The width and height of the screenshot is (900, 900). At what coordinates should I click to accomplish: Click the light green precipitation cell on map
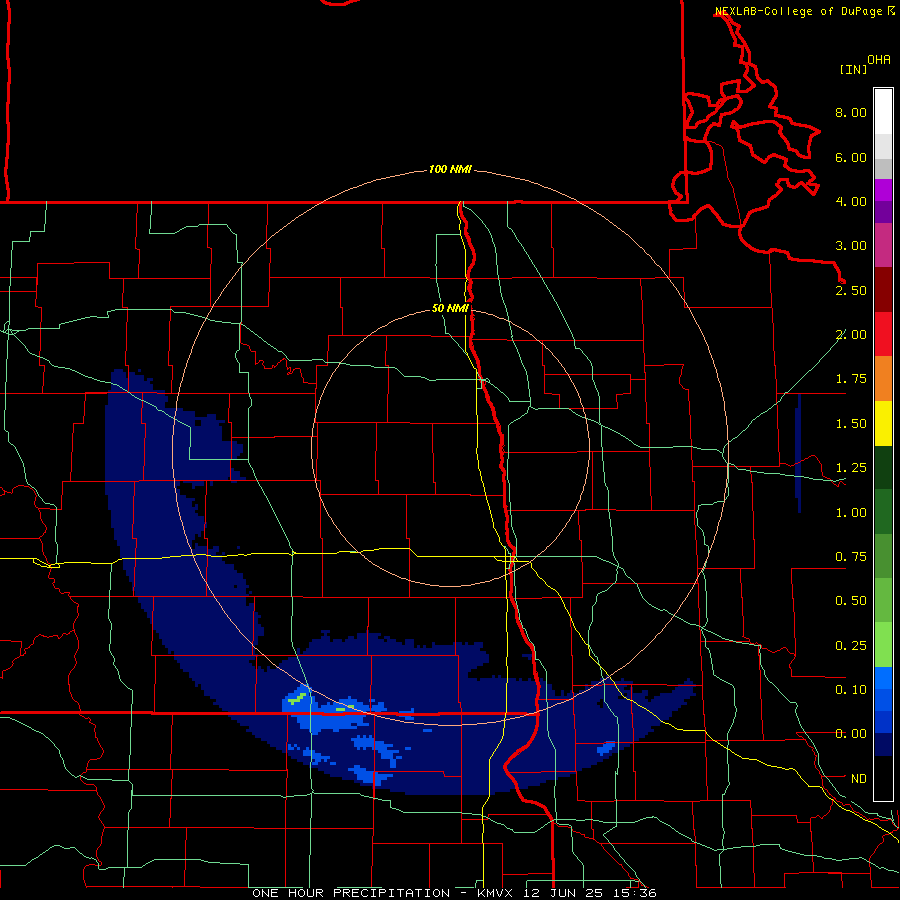click(297, 699)
